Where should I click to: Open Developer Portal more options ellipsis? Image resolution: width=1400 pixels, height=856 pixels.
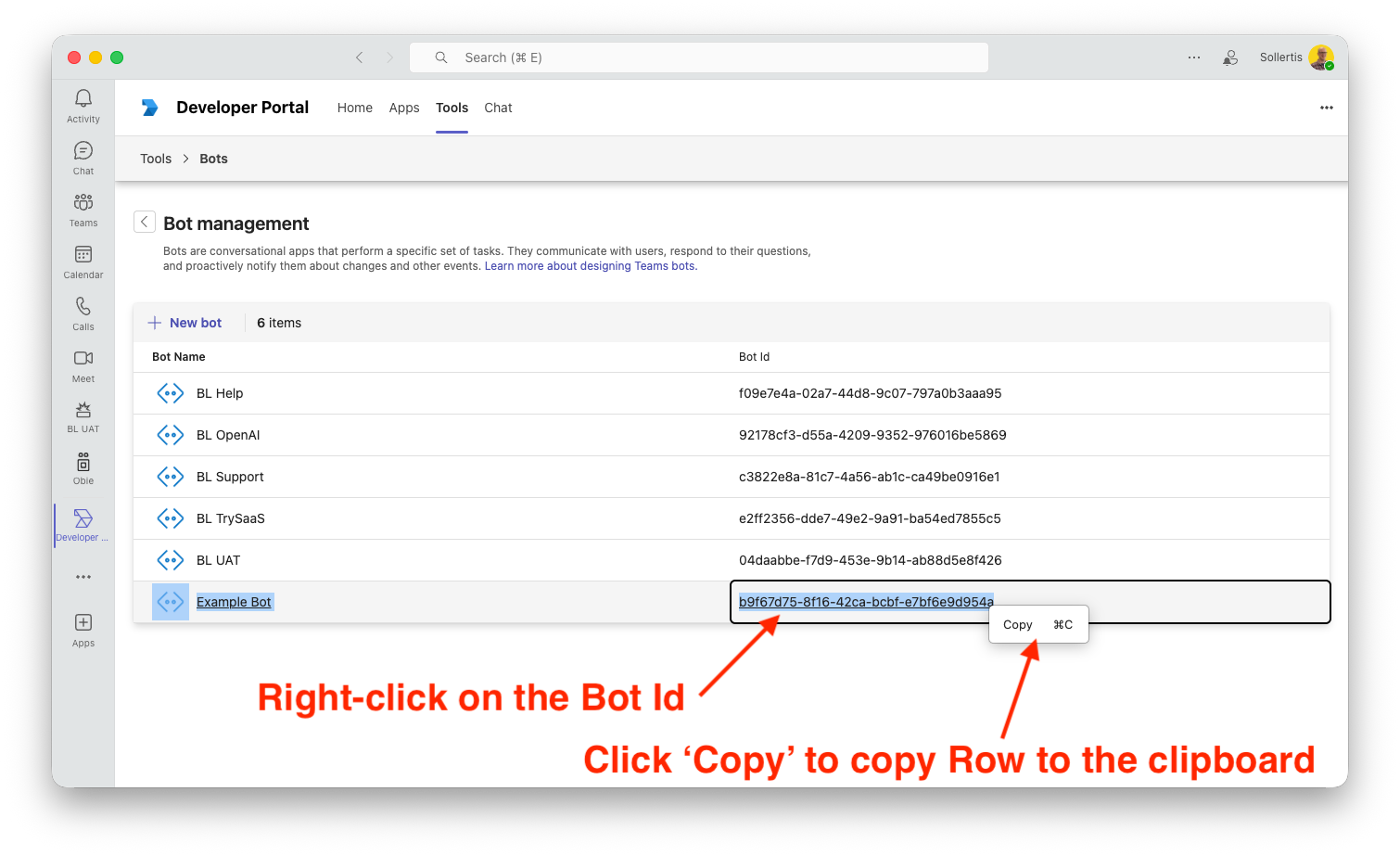[1327, 108]
